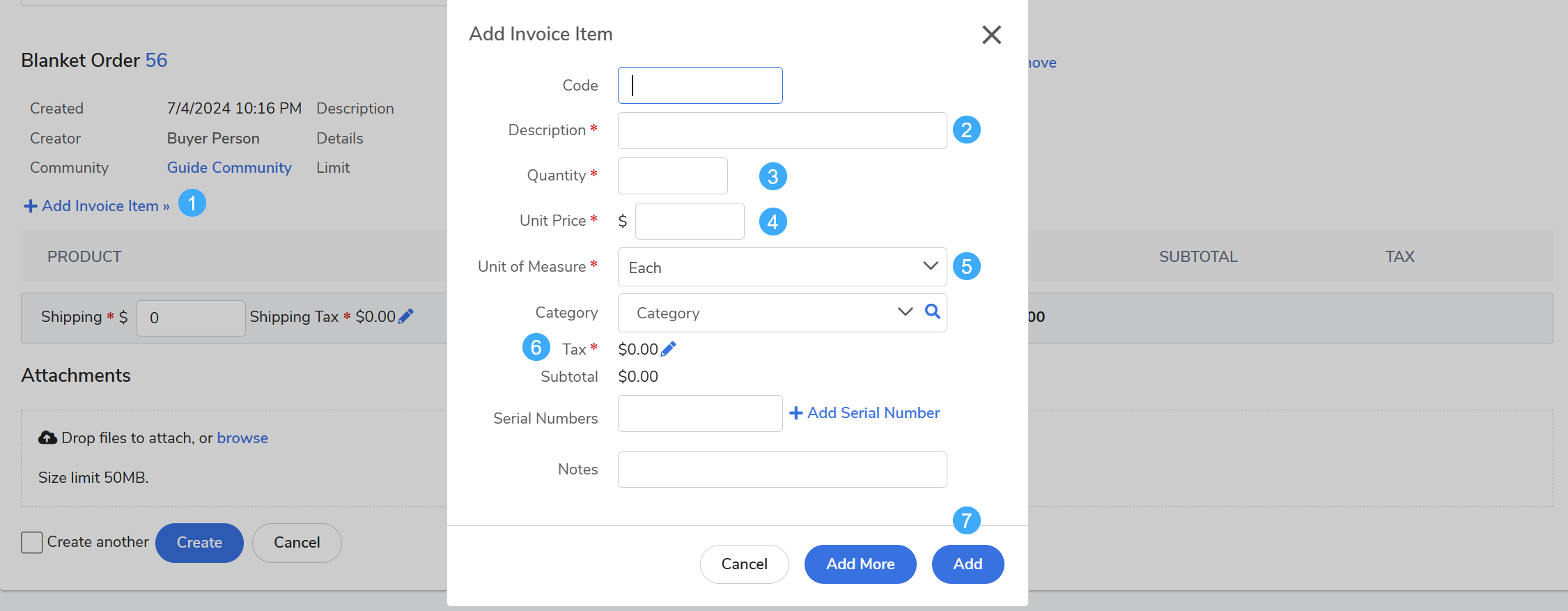Toggle the Create another checkbox
Viewport: 1568px width, 611px height.
pos(32,542)
